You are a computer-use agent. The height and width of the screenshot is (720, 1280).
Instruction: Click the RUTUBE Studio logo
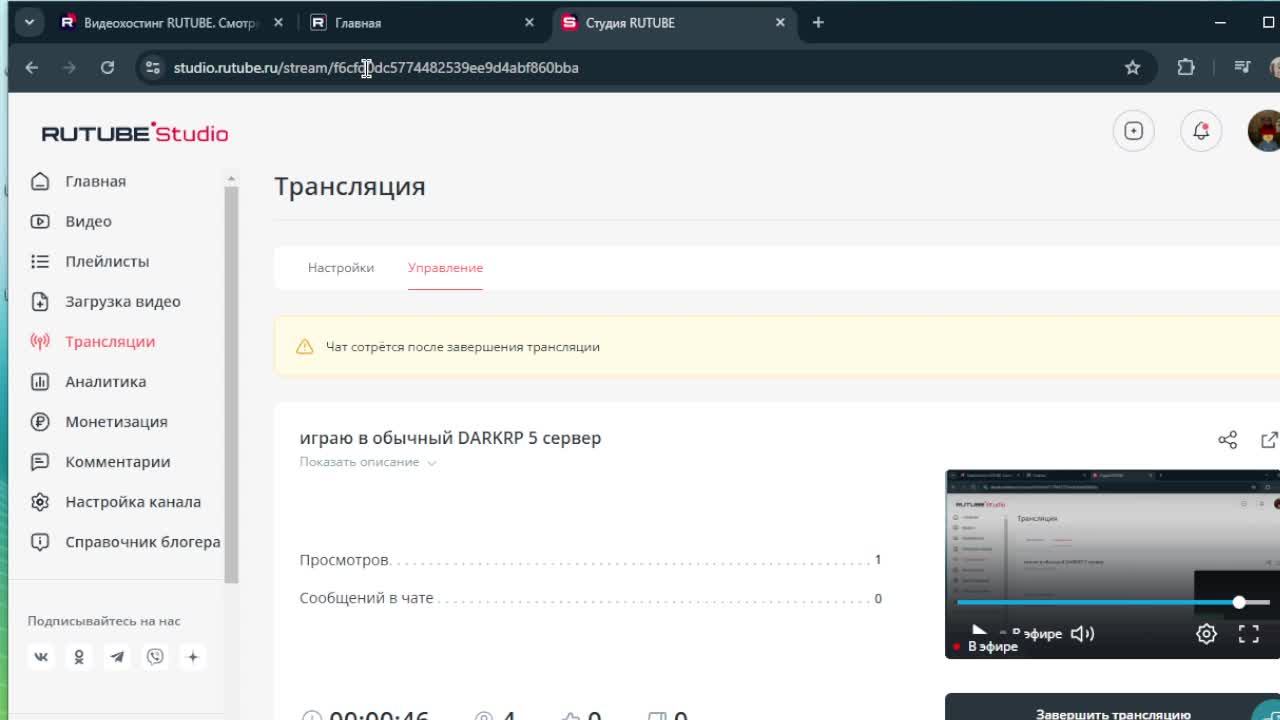pyautogui.click(x=135, y=132)
